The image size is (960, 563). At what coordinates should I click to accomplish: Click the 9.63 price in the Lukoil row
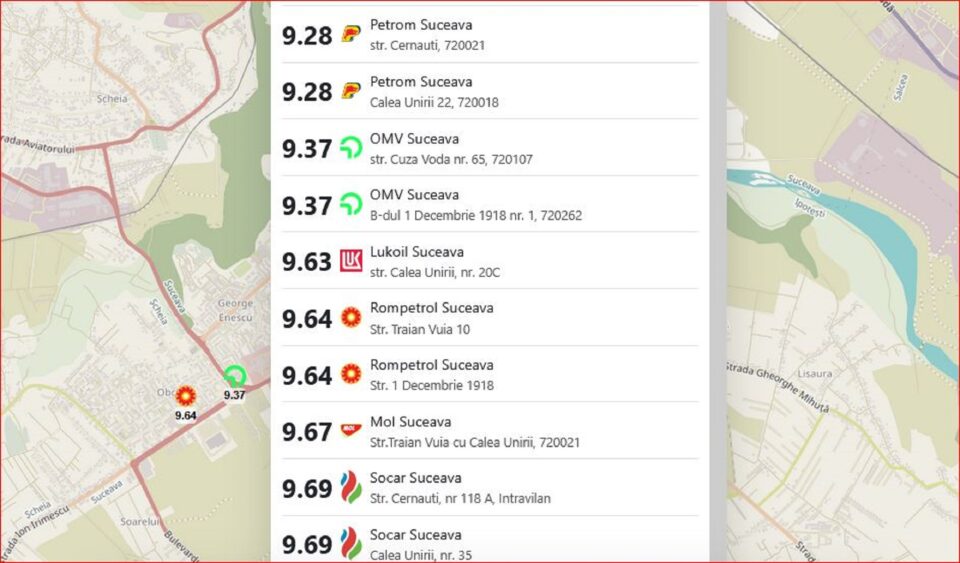pyautogui.click(x=306, y=262)
